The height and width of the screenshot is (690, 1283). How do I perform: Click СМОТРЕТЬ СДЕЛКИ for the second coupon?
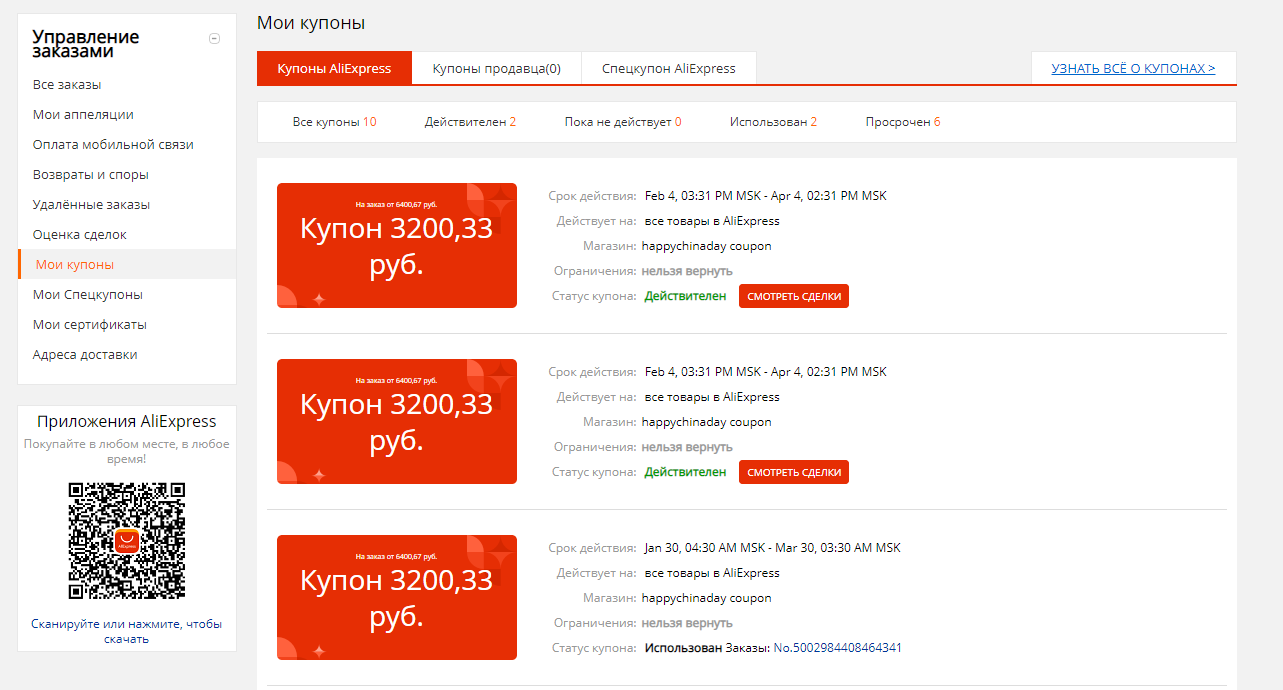coord(794,472)
